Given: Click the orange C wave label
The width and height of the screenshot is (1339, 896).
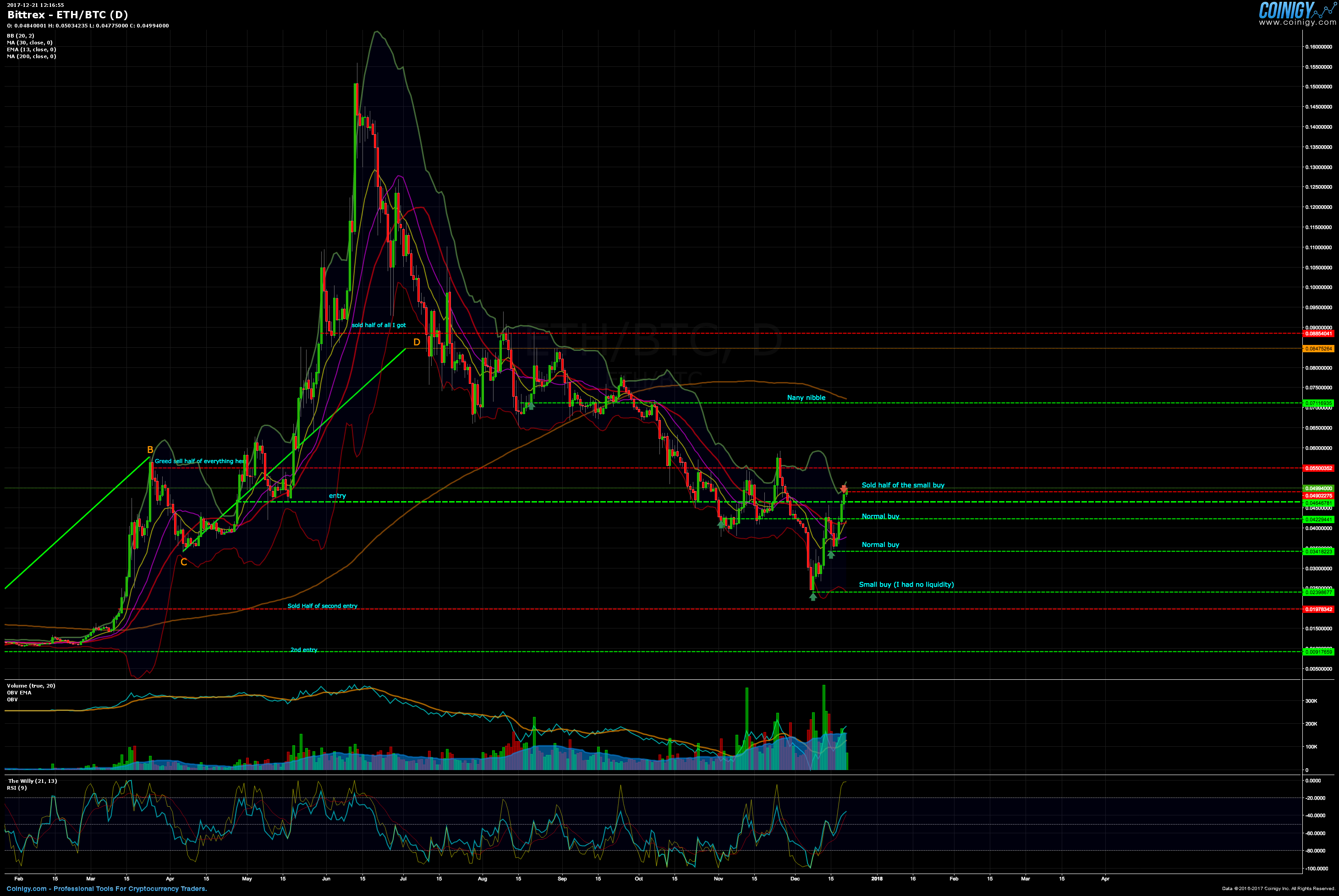Looking at the screenshot, I should coord(183,562).
